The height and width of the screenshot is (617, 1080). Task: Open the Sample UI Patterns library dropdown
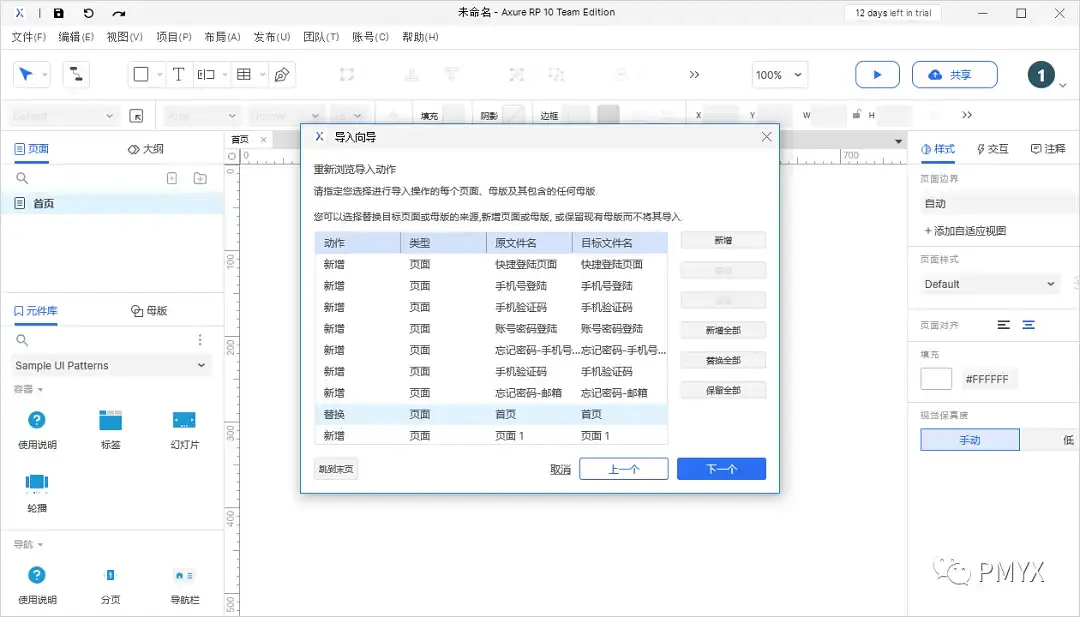110,365
